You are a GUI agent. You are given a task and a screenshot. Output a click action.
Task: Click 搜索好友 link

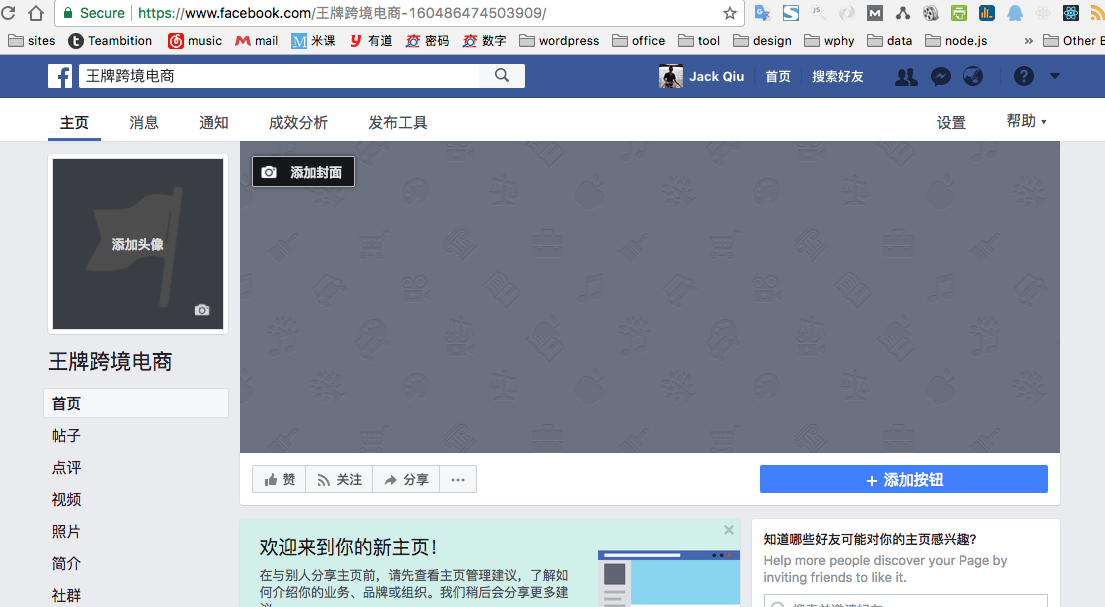[837, 76]
